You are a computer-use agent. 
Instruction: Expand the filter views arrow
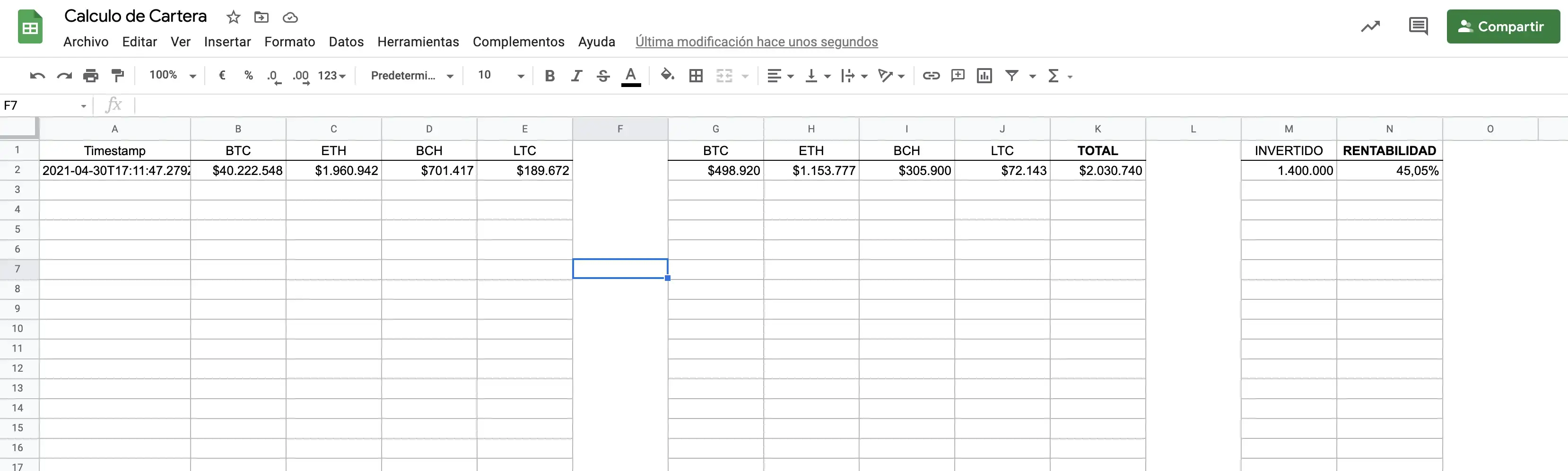1032,76
